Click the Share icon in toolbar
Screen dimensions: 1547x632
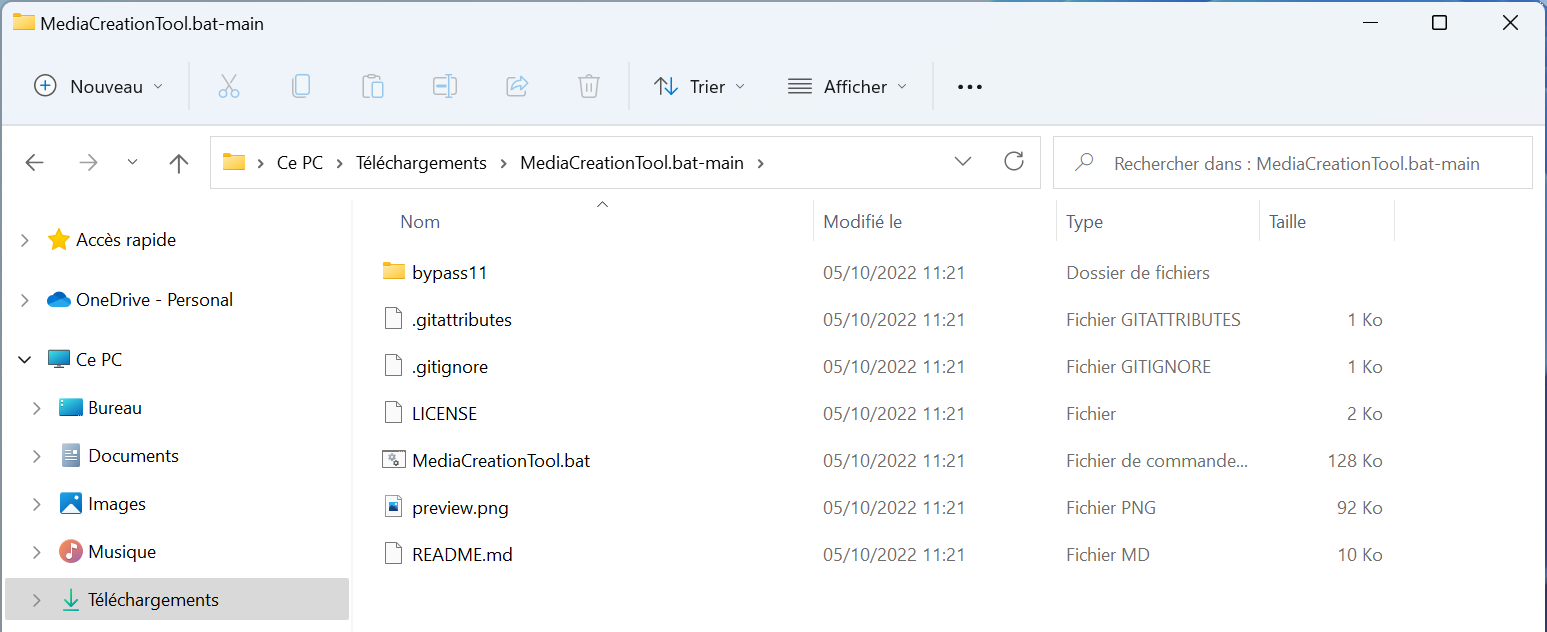tap(517, 87)
